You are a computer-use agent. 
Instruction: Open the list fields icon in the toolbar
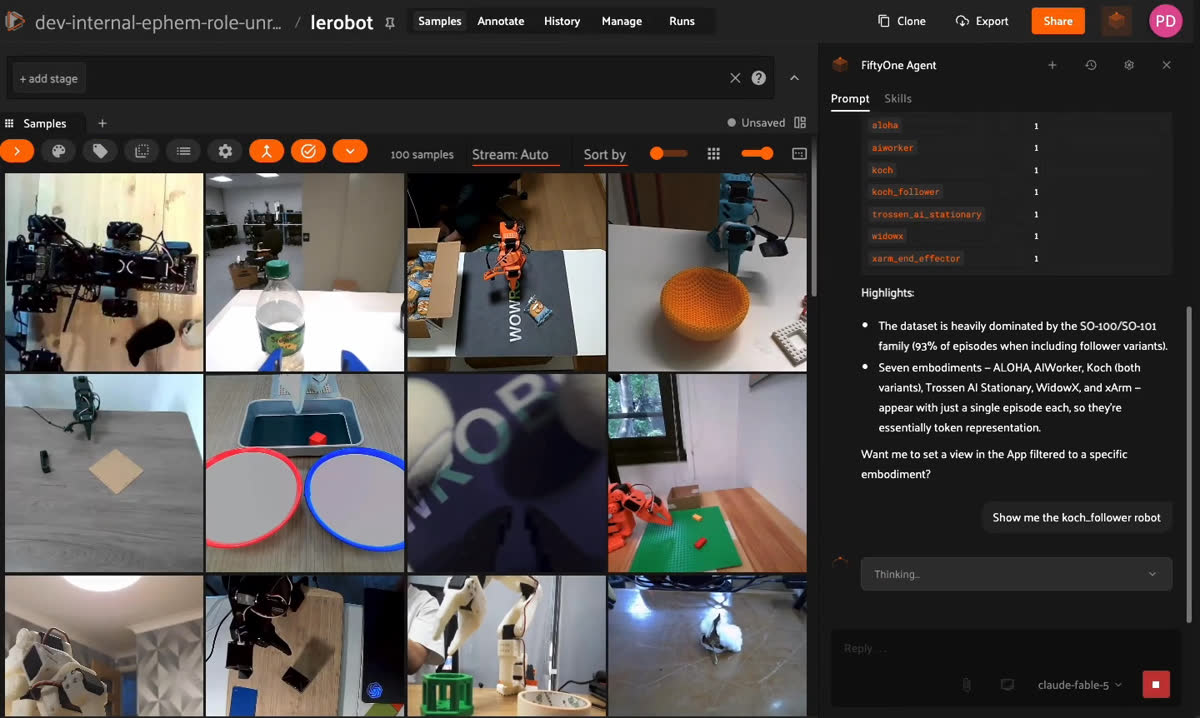183,151
